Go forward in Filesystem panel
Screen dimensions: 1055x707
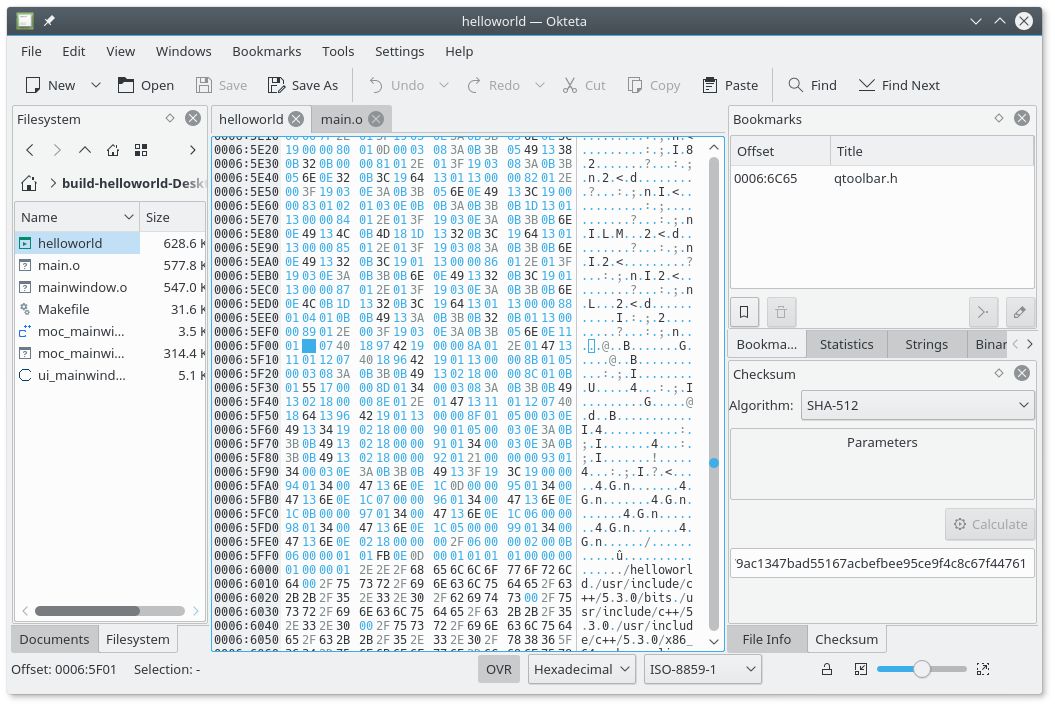pyautogui.click(x=57, y=150)
